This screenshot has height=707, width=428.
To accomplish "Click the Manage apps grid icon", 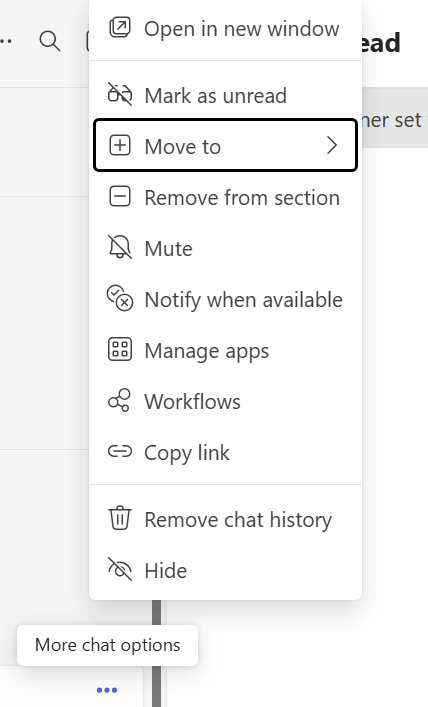I will coord(120,349).
